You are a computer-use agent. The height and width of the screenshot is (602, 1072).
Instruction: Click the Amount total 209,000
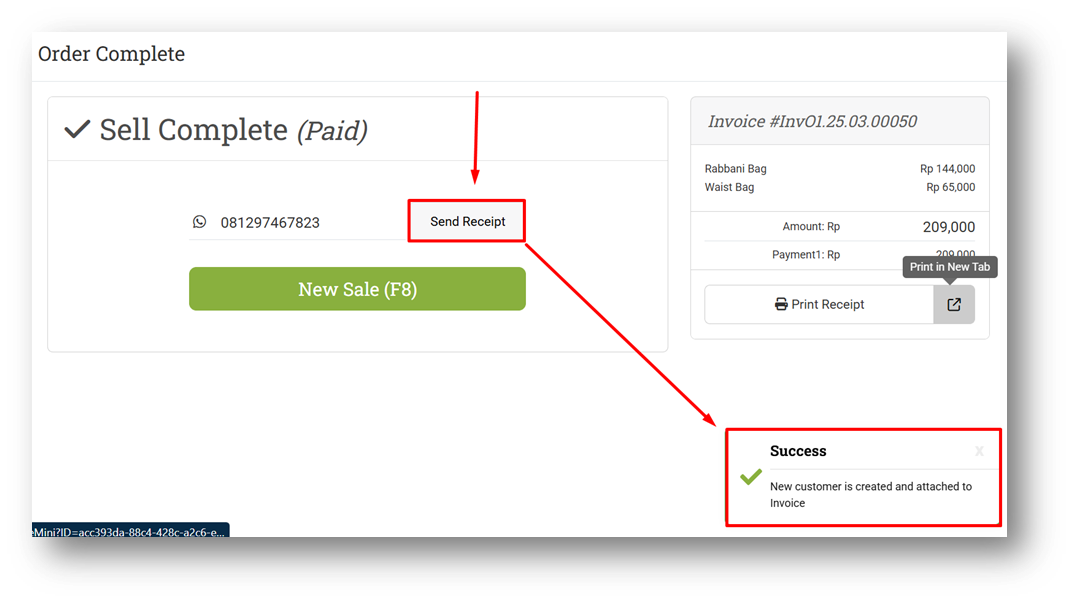point(948,227)
